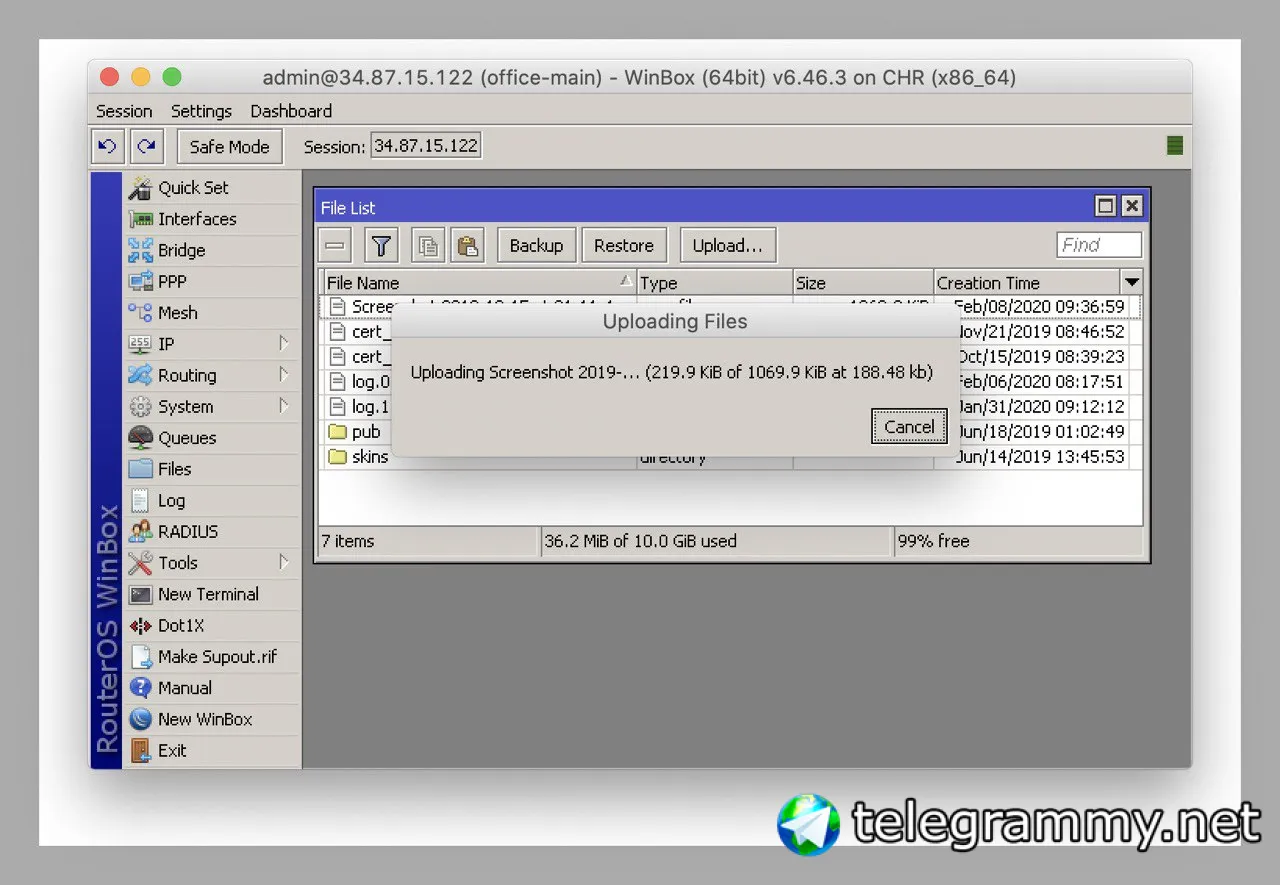The width and height of the screenshot is (1280, 885).
Task: Open the Queues sidebar item
Action: [x=212, y=438]
